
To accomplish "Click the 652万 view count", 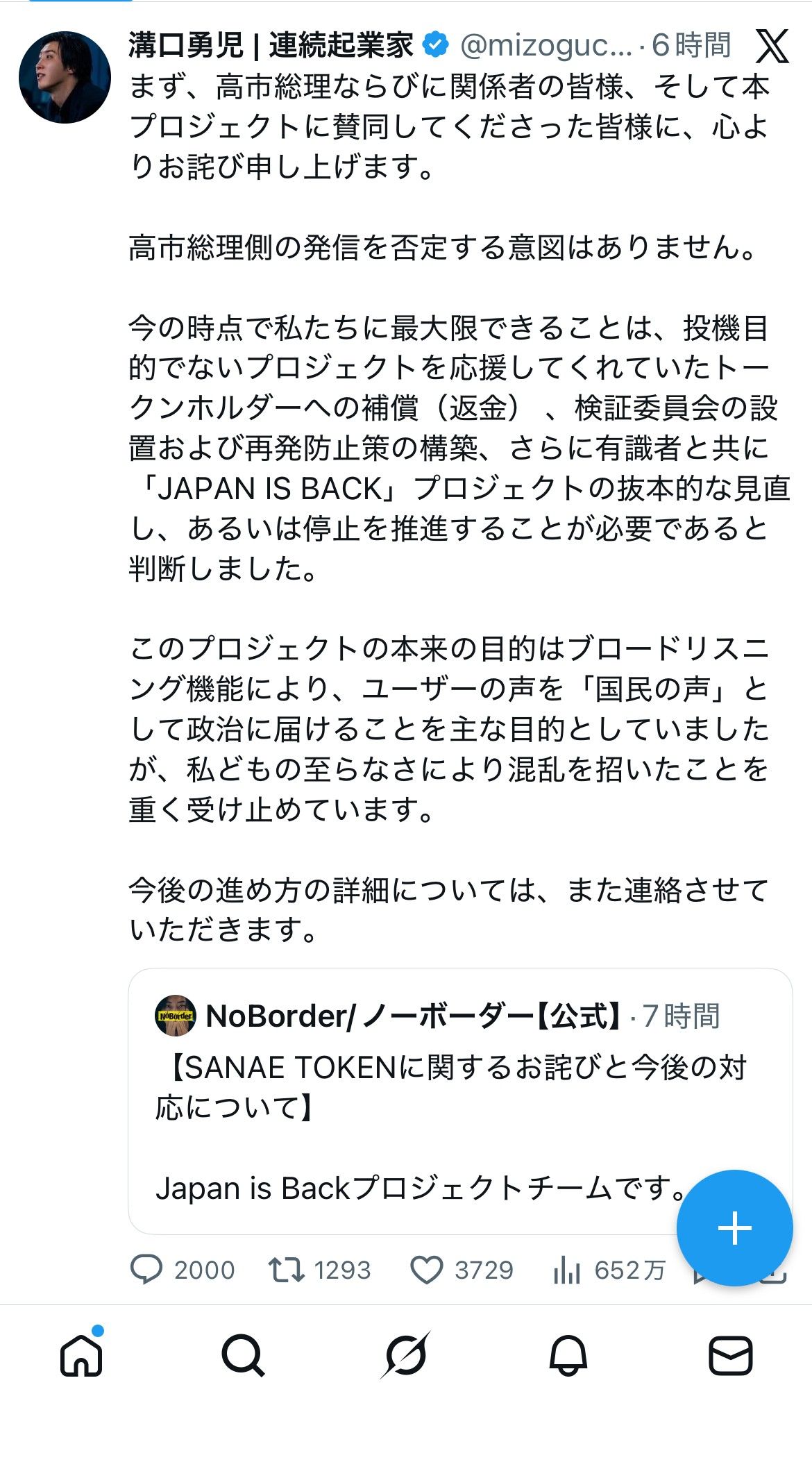I will click(626, 1270).
